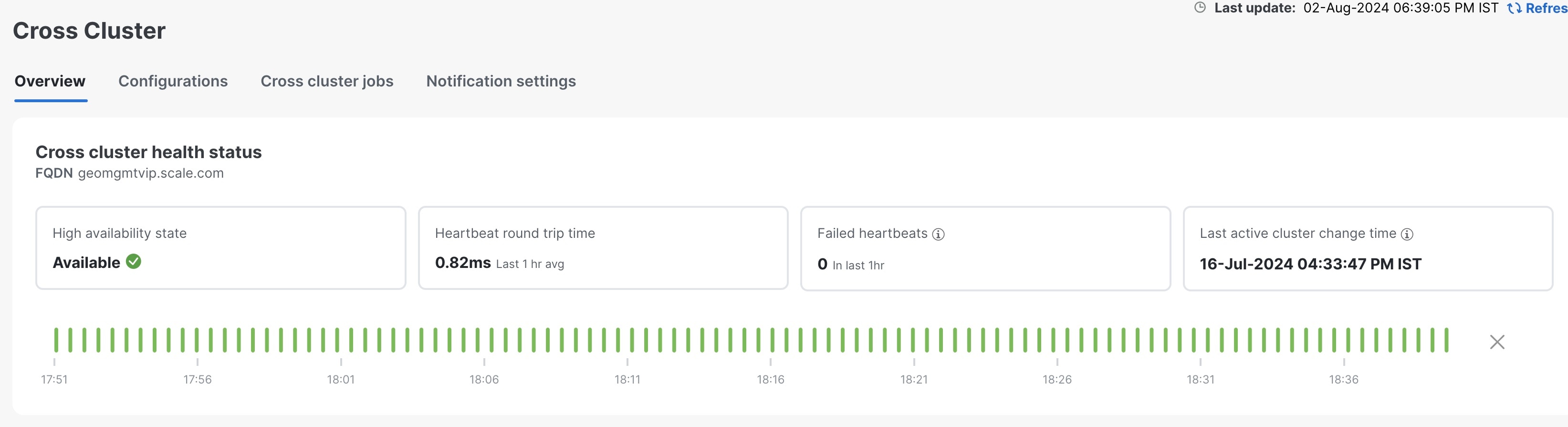Click the High availability state card
Screen dimensions: 1568x427
(220, 248)
